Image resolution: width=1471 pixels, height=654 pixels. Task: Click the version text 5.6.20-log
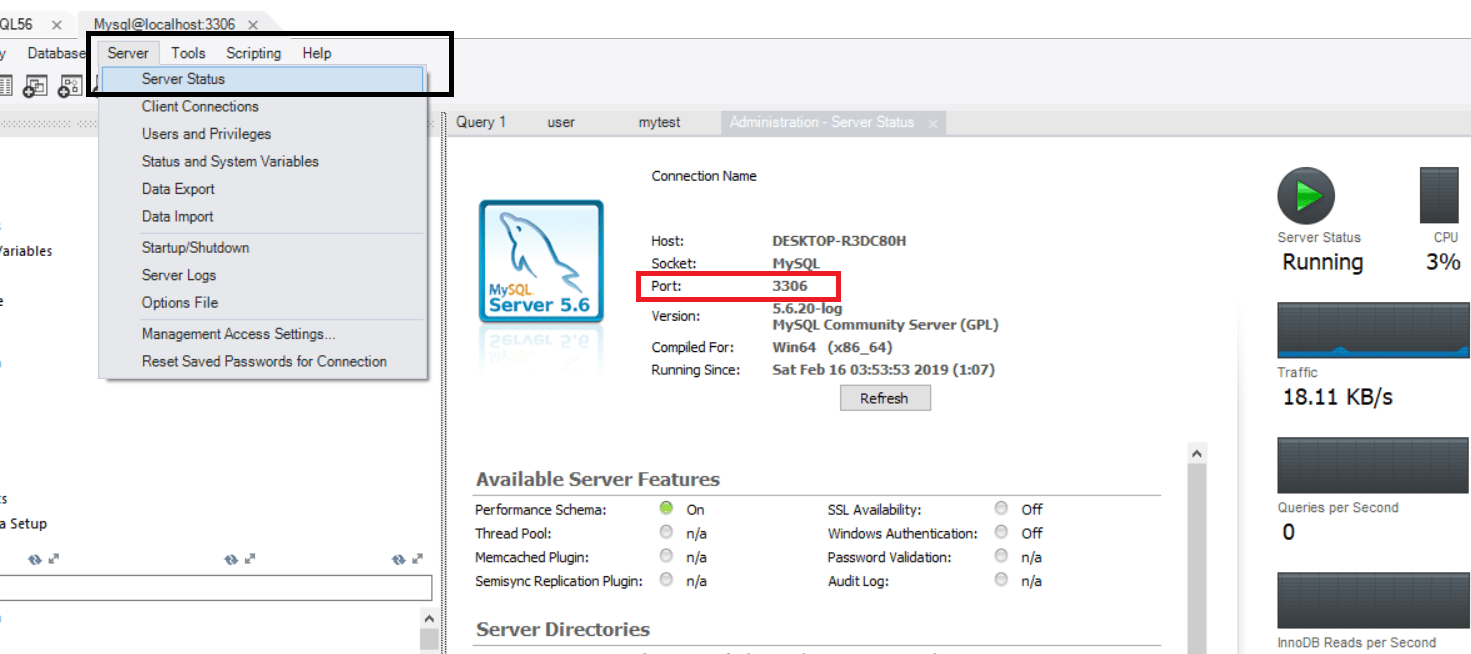(808, 309)
